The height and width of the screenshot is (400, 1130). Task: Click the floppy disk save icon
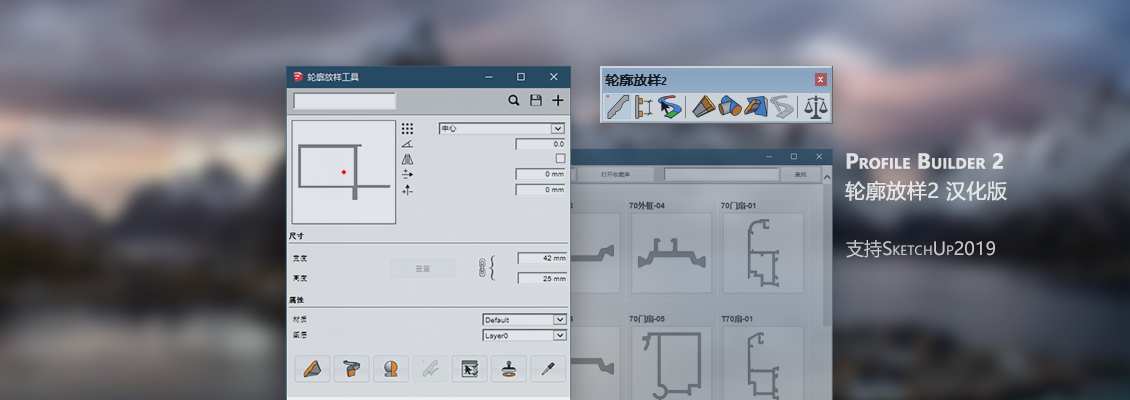[x=535, y=101]
